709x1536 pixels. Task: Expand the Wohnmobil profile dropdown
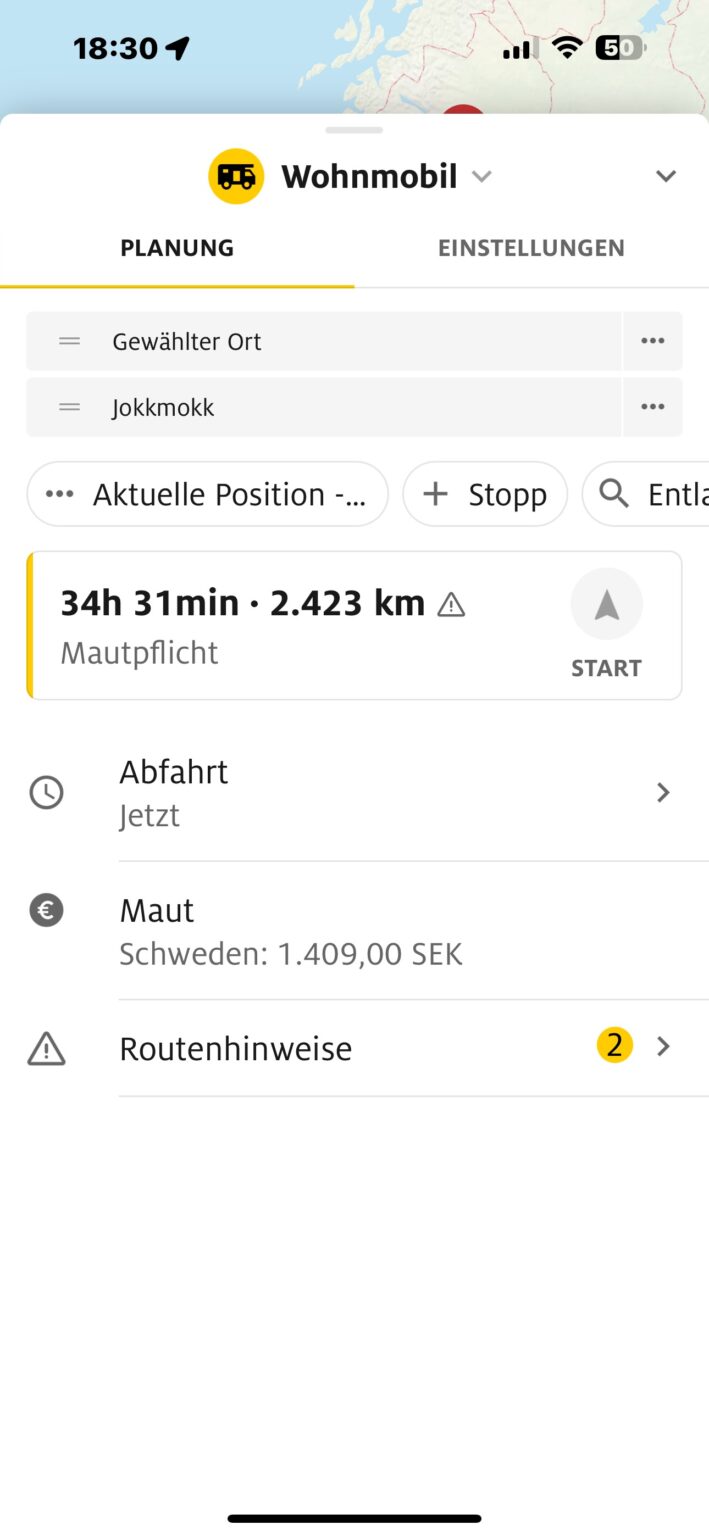pos(481,176)
